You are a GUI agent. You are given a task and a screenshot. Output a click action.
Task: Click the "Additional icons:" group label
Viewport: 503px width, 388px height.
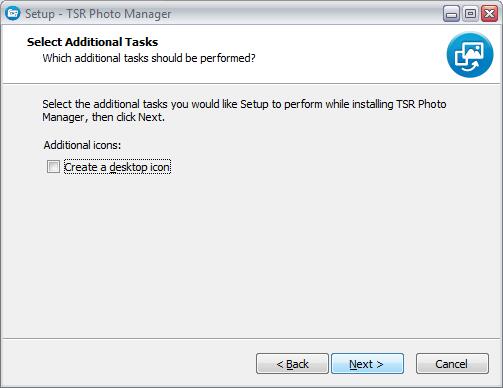(82, 145)
